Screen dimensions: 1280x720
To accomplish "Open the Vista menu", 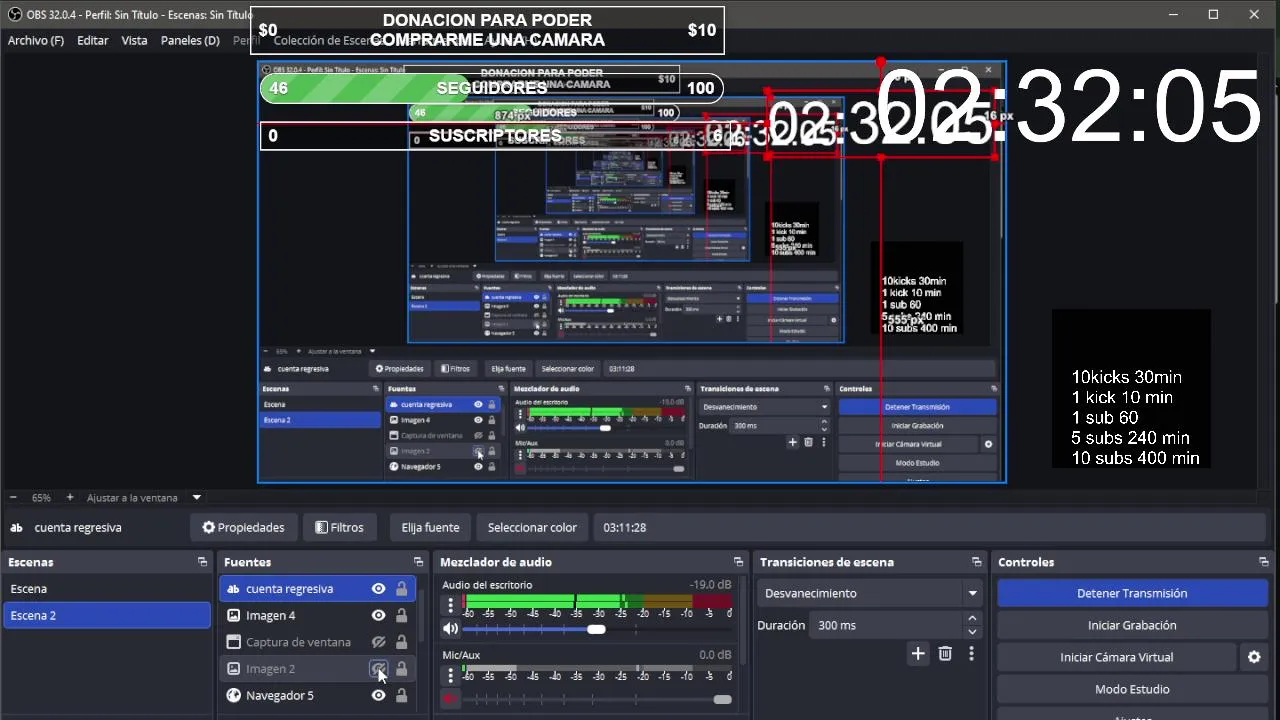I will click(x=134, y=41).
